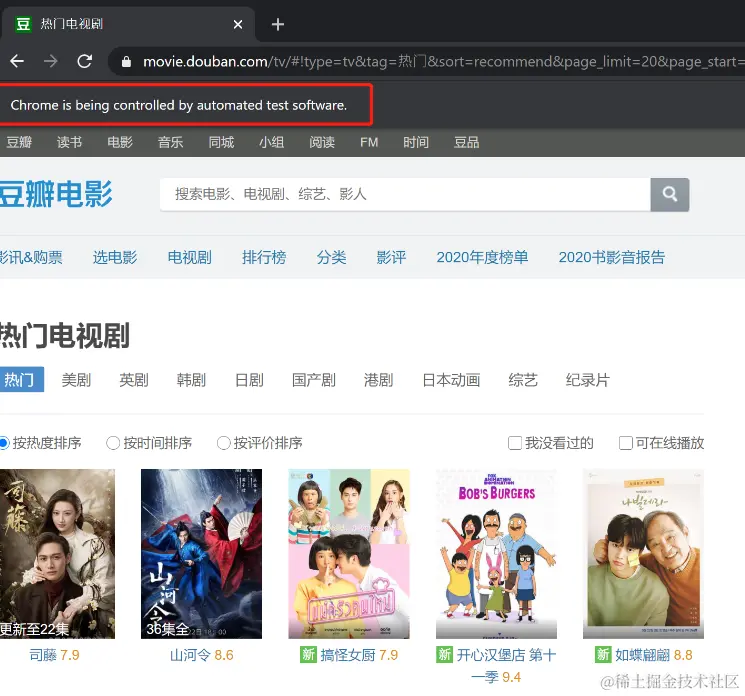Open the 分类 menu link
Image resolution: width=745 pixels, height=696 pixels.
point(331,257)
